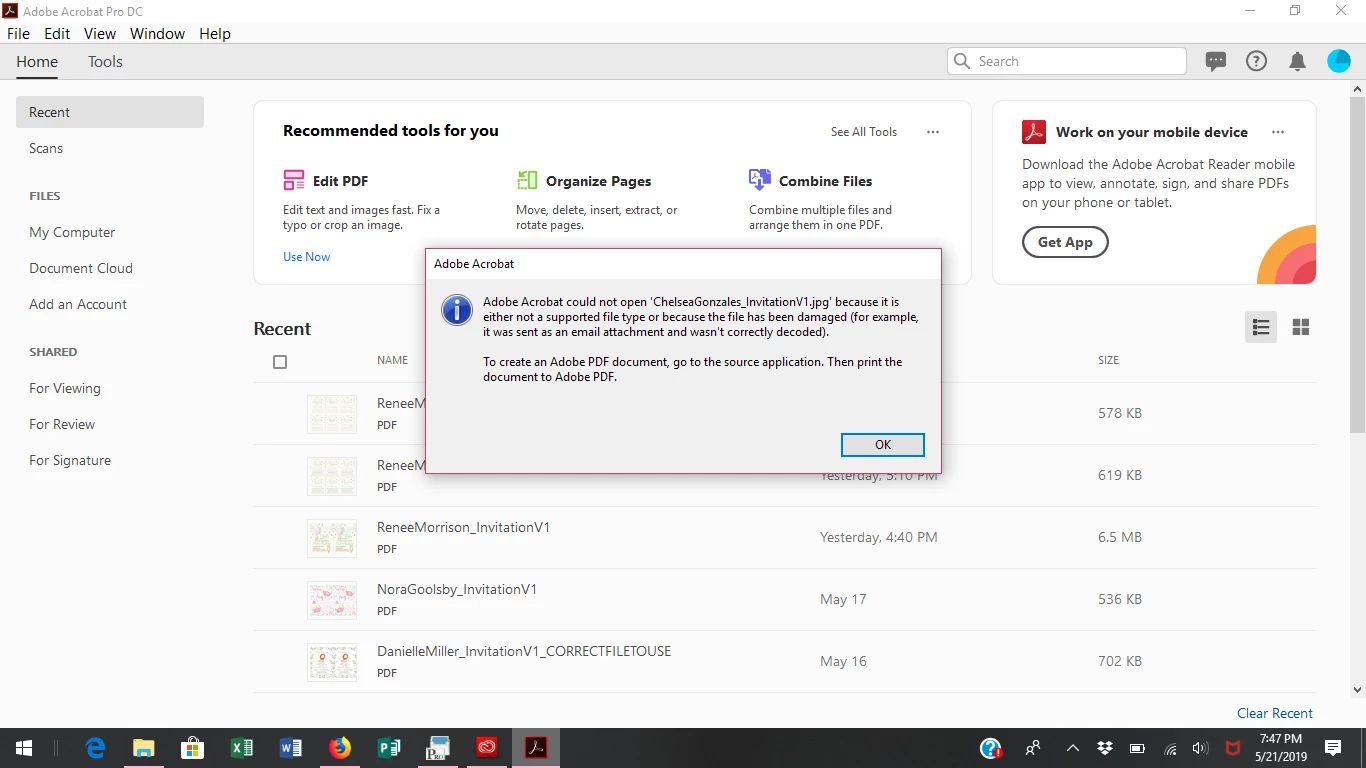Switch to list view
The width and height of the screenshot is (1366, 768).
click(x=1261, y=327)
